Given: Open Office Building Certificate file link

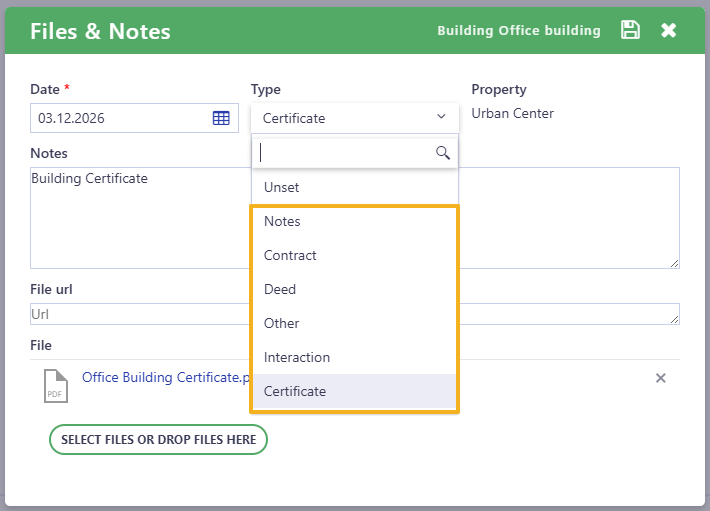Looking at the screenshot, I should click(x=166, y=377).
